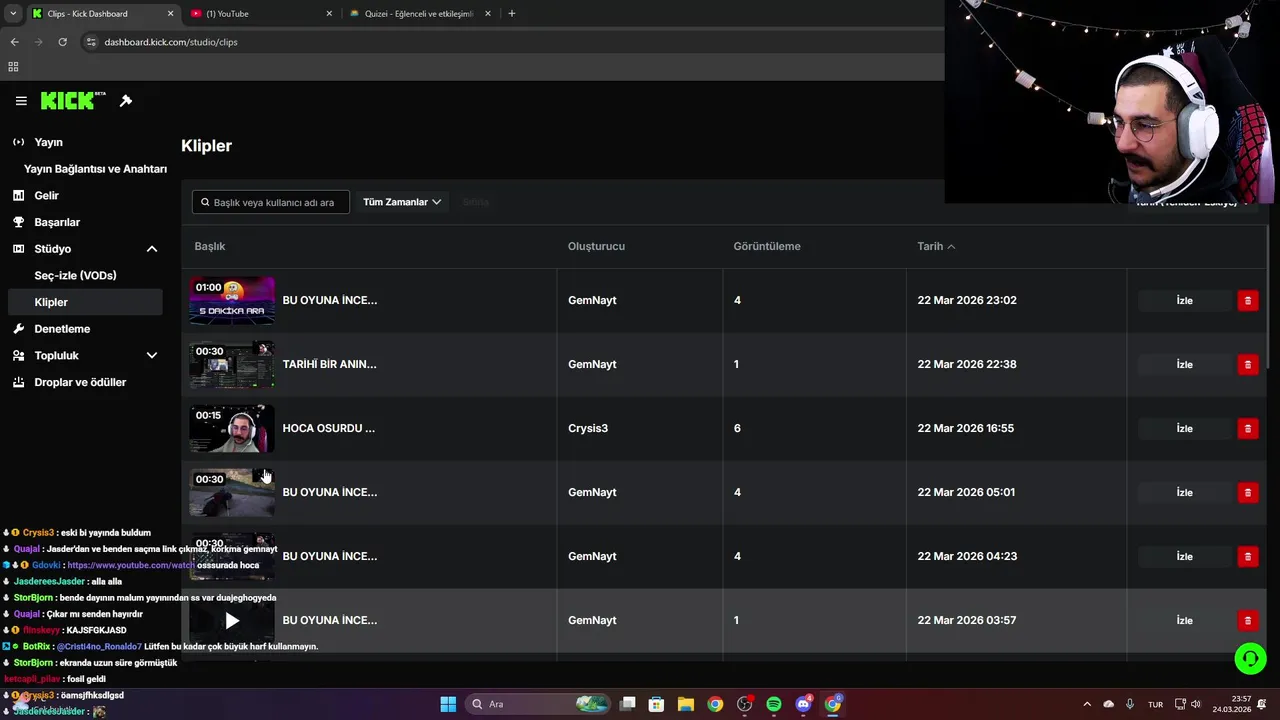Open the 01:00 clip thumbnail
Image resolution: width=1280 pixels, height=720 pixels.
[x=232, y=300]
